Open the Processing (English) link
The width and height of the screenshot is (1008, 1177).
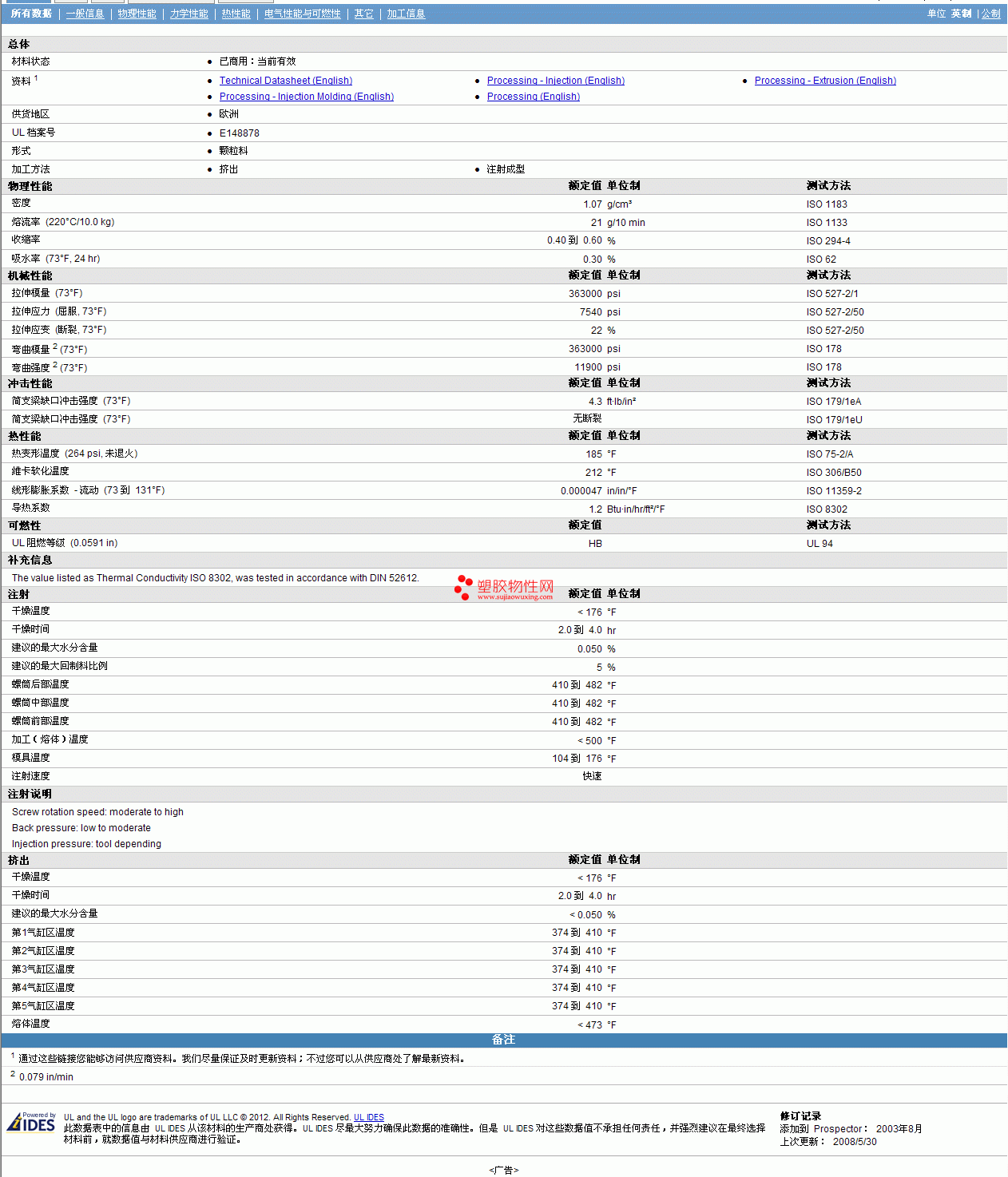(534, 97)
